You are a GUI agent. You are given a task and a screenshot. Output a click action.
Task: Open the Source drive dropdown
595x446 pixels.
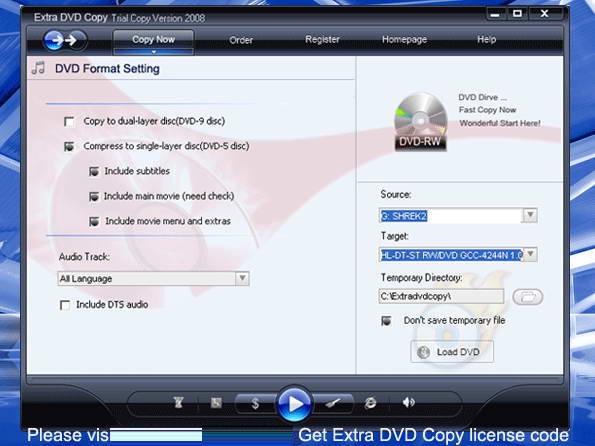tap(530, 216)
